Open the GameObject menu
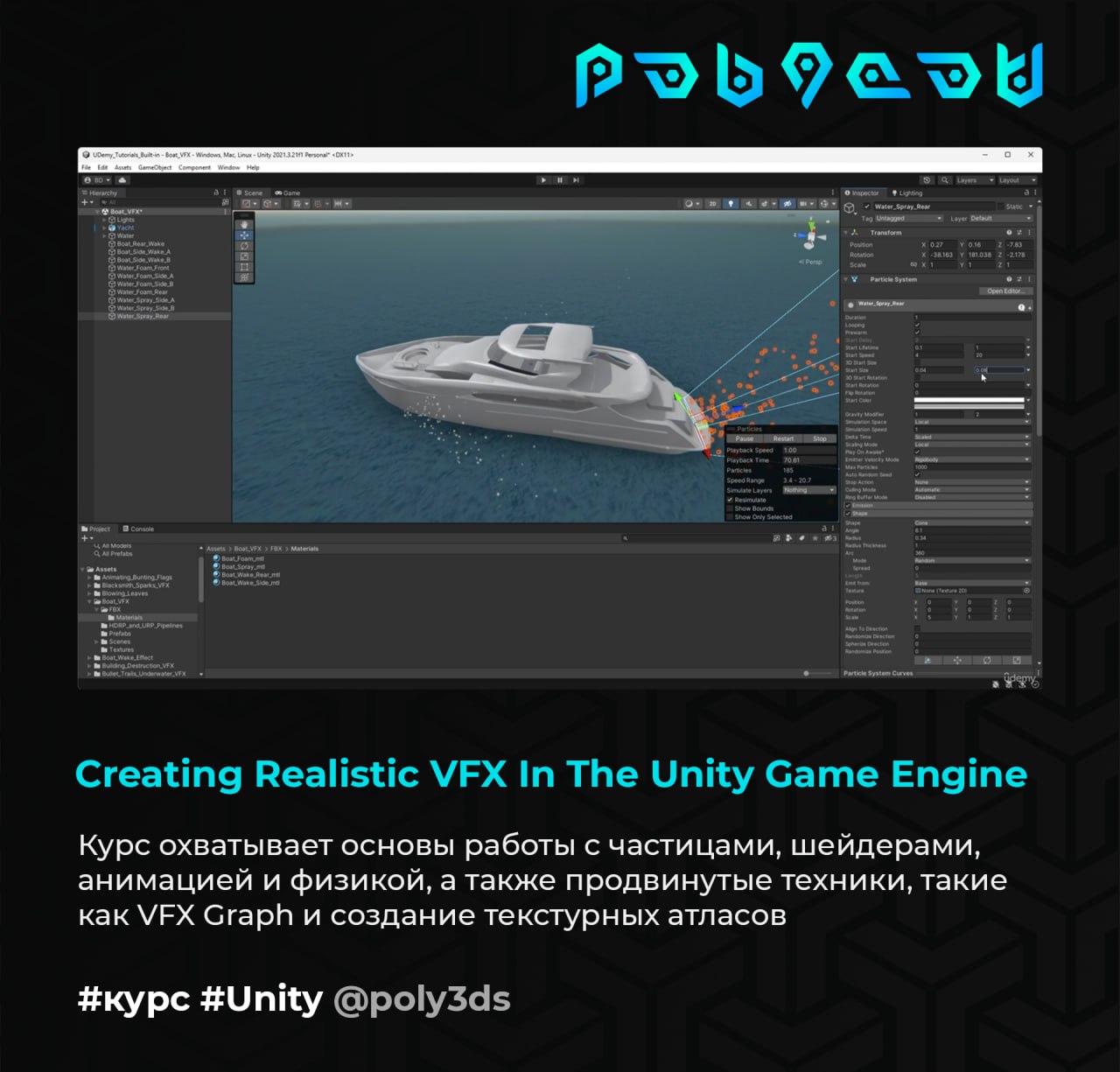1120x1072 pixels. pyautogui.click(x=155, y=167)
